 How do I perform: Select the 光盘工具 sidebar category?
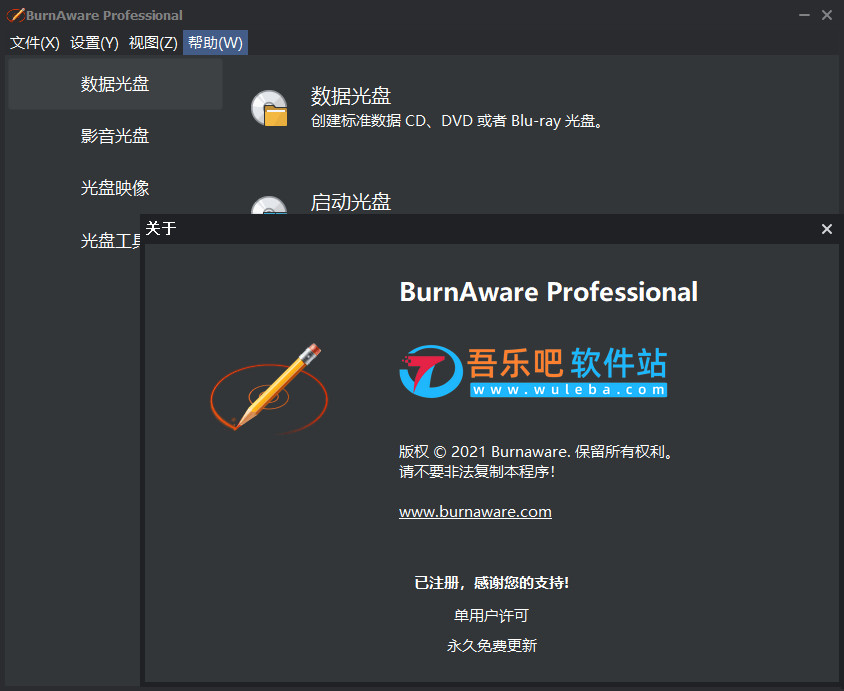(x=111, y=240)
